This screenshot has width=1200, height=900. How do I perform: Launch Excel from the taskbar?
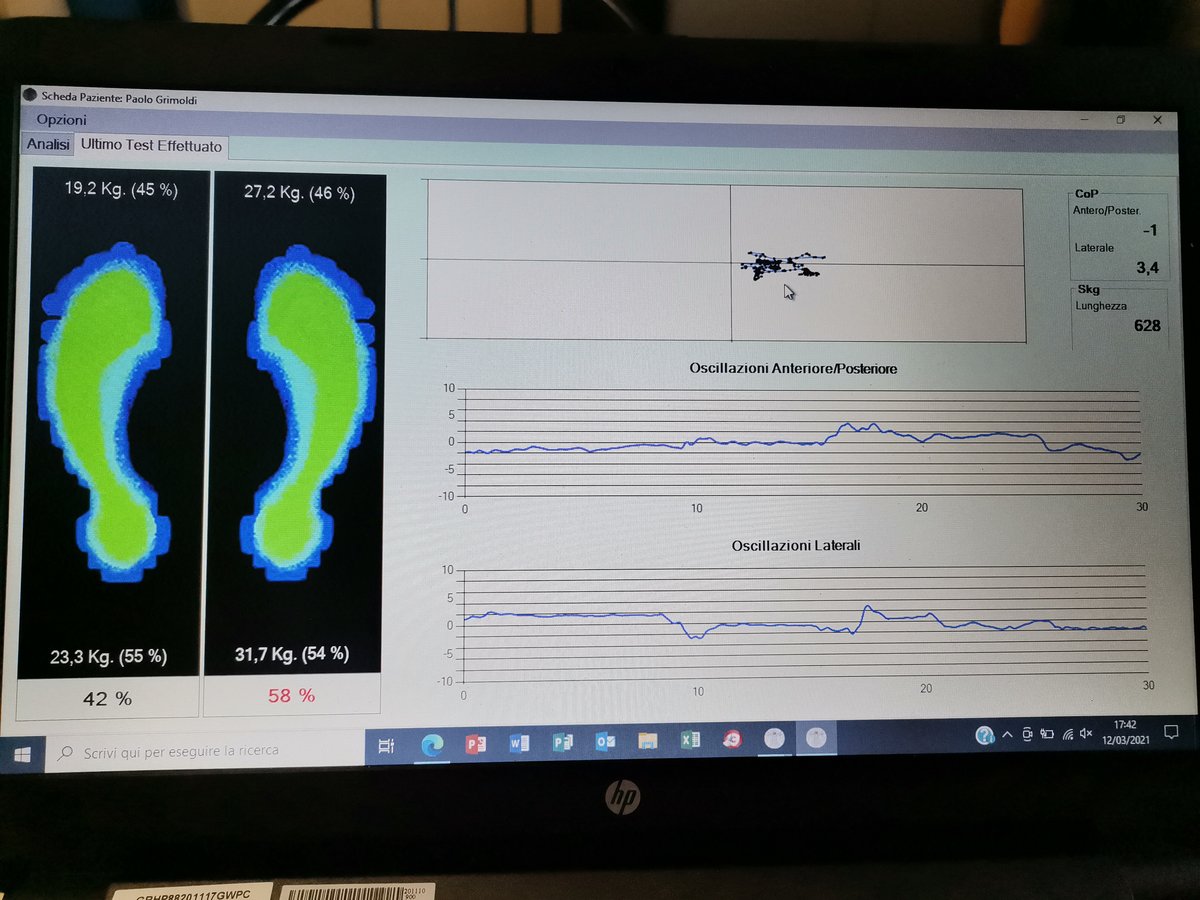coord(690,741)
